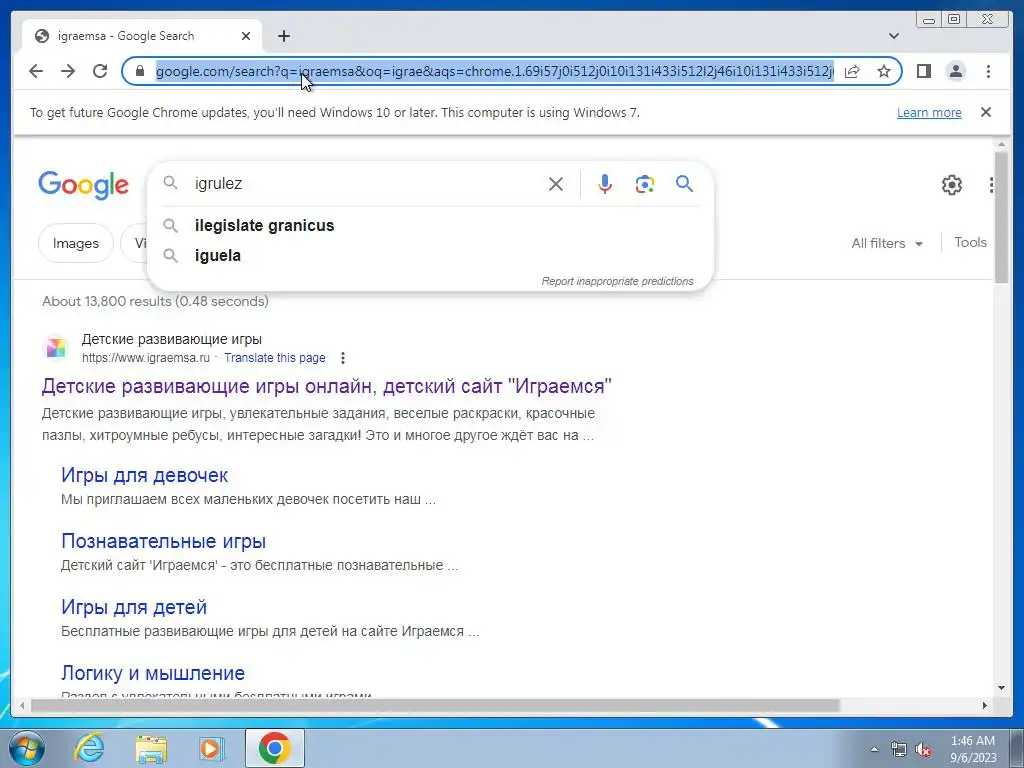The image size is (1024, 768).
Task: Click the taskbar clock showing 1:46 AM
Action: (973, 749)
